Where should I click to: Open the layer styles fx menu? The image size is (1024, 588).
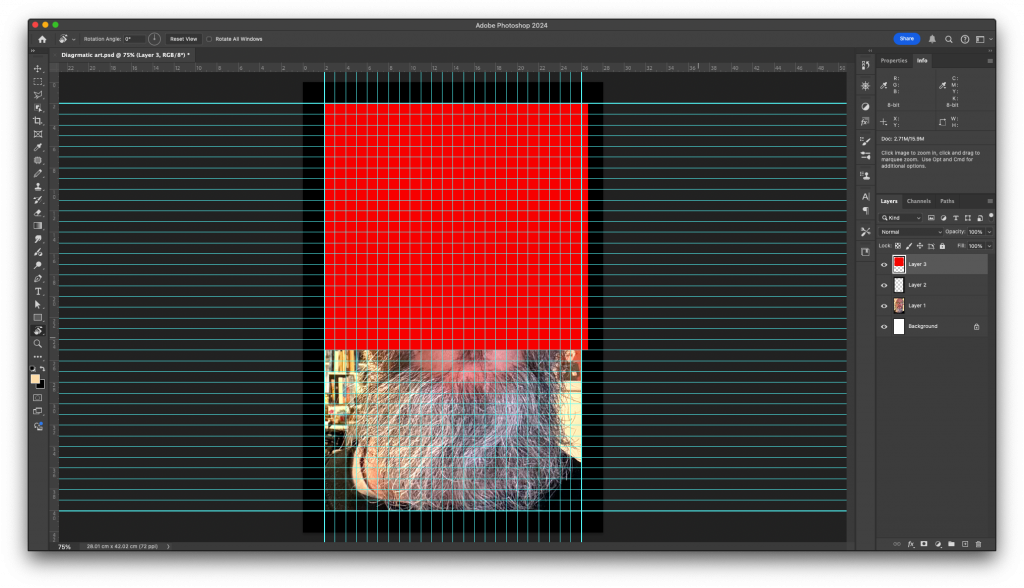click(x=911, y=544)
